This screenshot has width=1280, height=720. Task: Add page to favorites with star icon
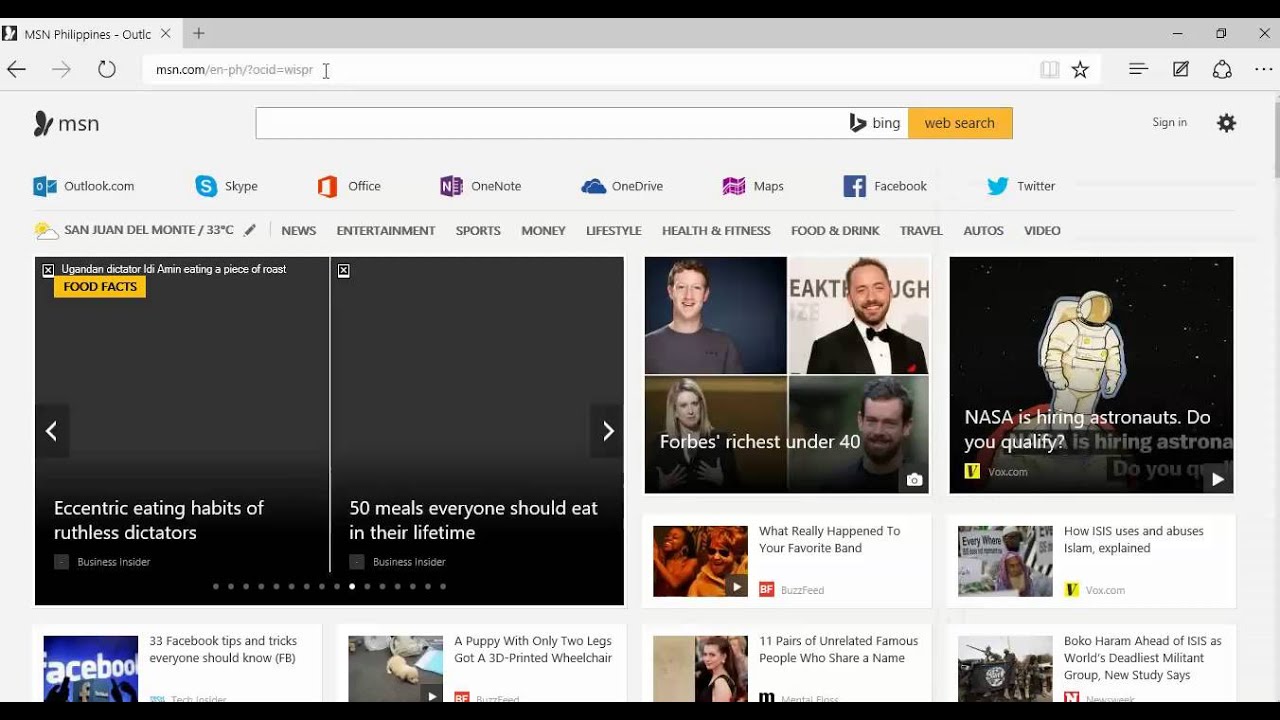pos(1080,69)
